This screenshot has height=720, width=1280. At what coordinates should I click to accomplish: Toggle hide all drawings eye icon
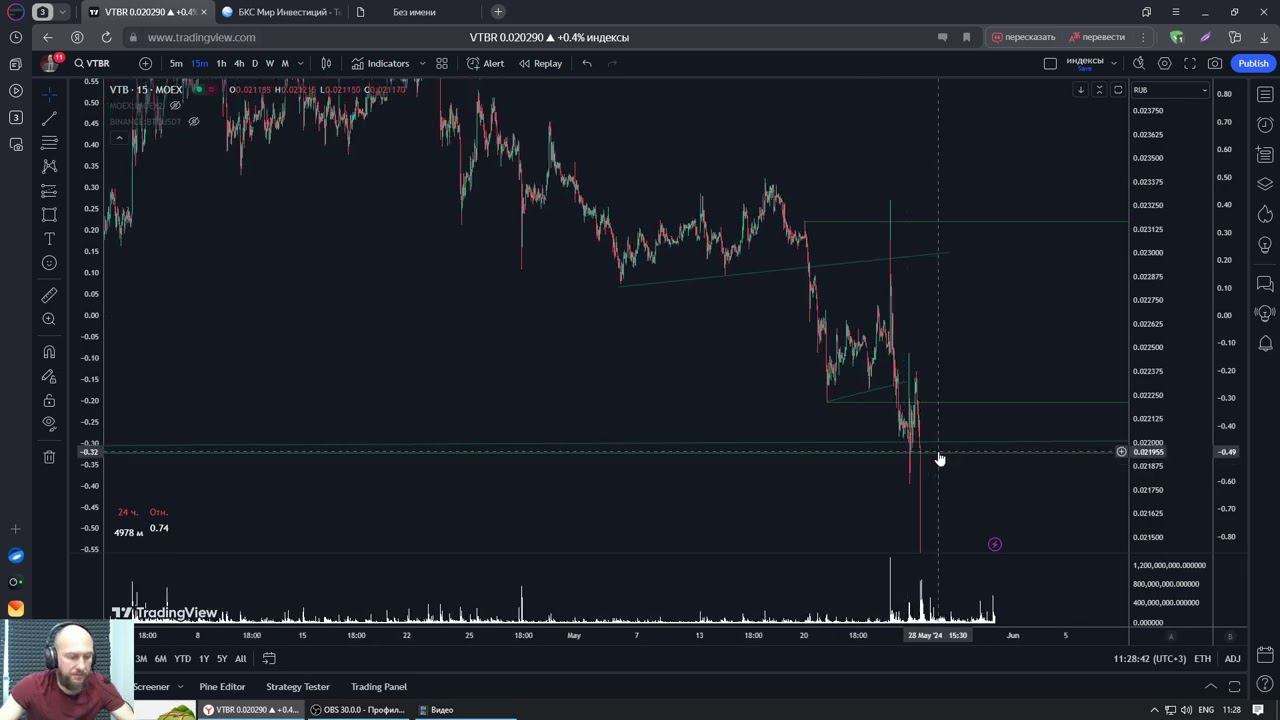tap(49, 423)
